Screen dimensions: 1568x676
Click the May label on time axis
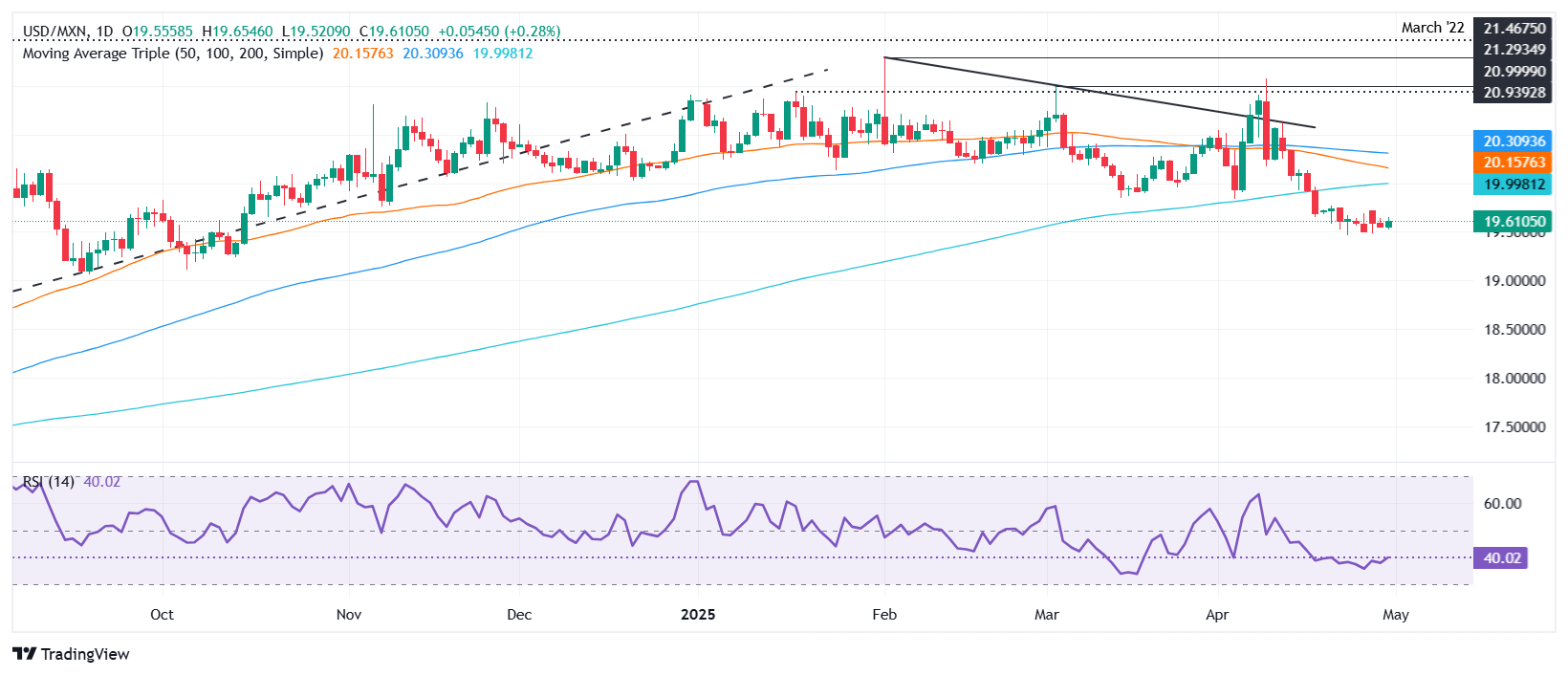[1395, 614]
